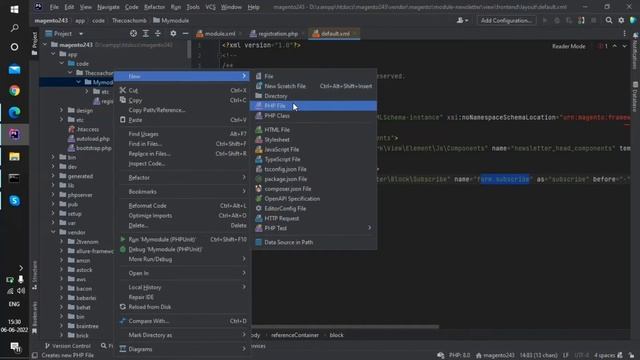Open Version Control tool window
Screen dimensions: 640x360
click(x=68, y=346)
